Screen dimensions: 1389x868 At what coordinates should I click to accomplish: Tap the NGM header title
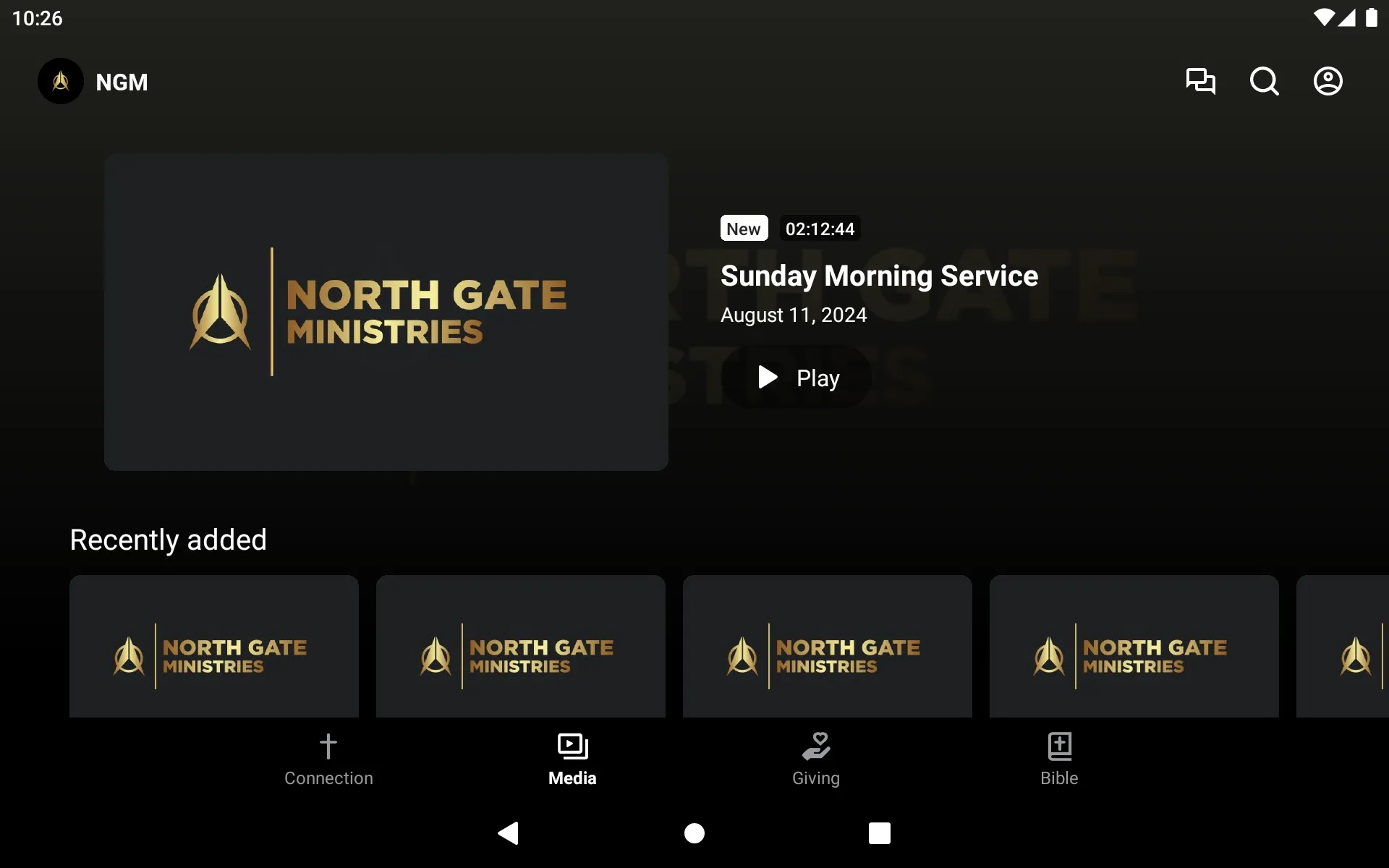pos(122,82)
